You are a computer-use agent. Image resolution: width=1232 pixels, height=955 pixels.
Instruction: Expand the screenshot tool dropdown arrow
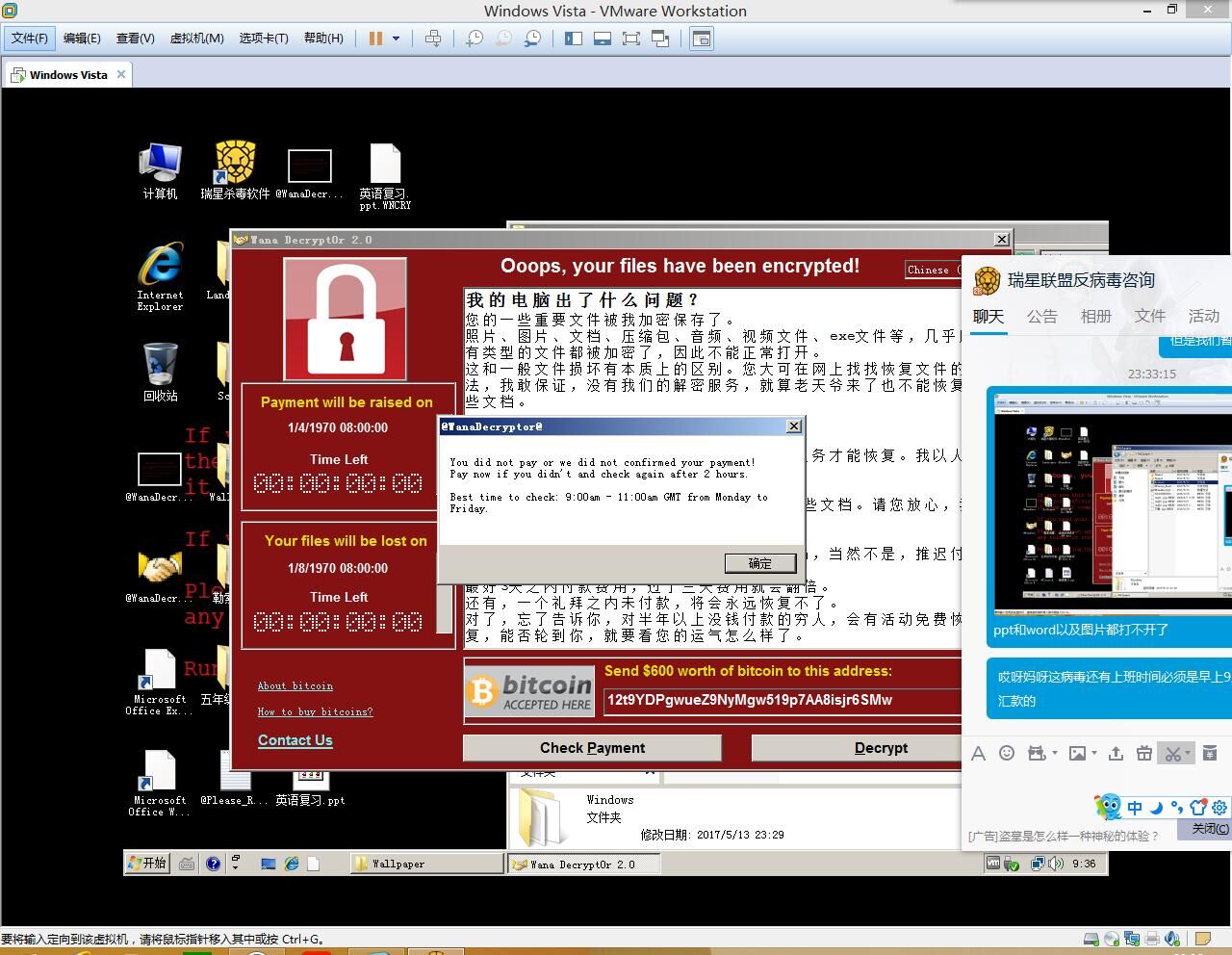pyautogui.click(x=1188, y=754)
